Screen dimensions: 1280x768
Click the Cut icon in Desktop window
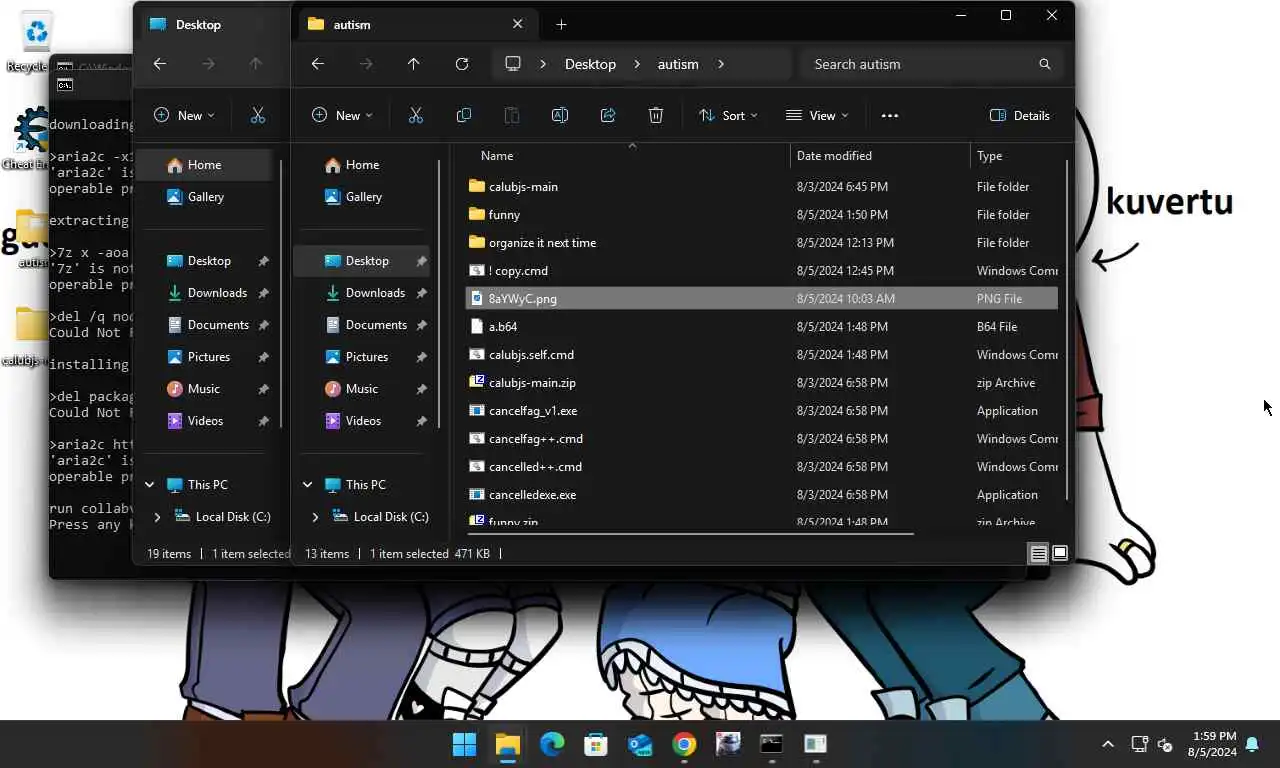[x=258, y=116]
